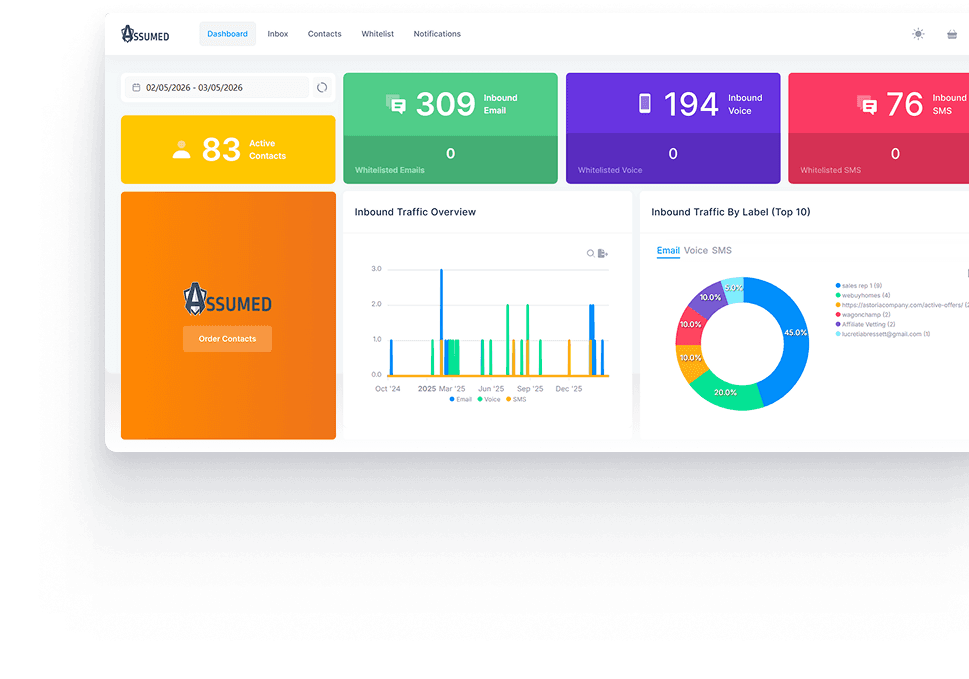Click the zoom magnifier icon on traffic chart
969x679 pixels.
[590, 253]
